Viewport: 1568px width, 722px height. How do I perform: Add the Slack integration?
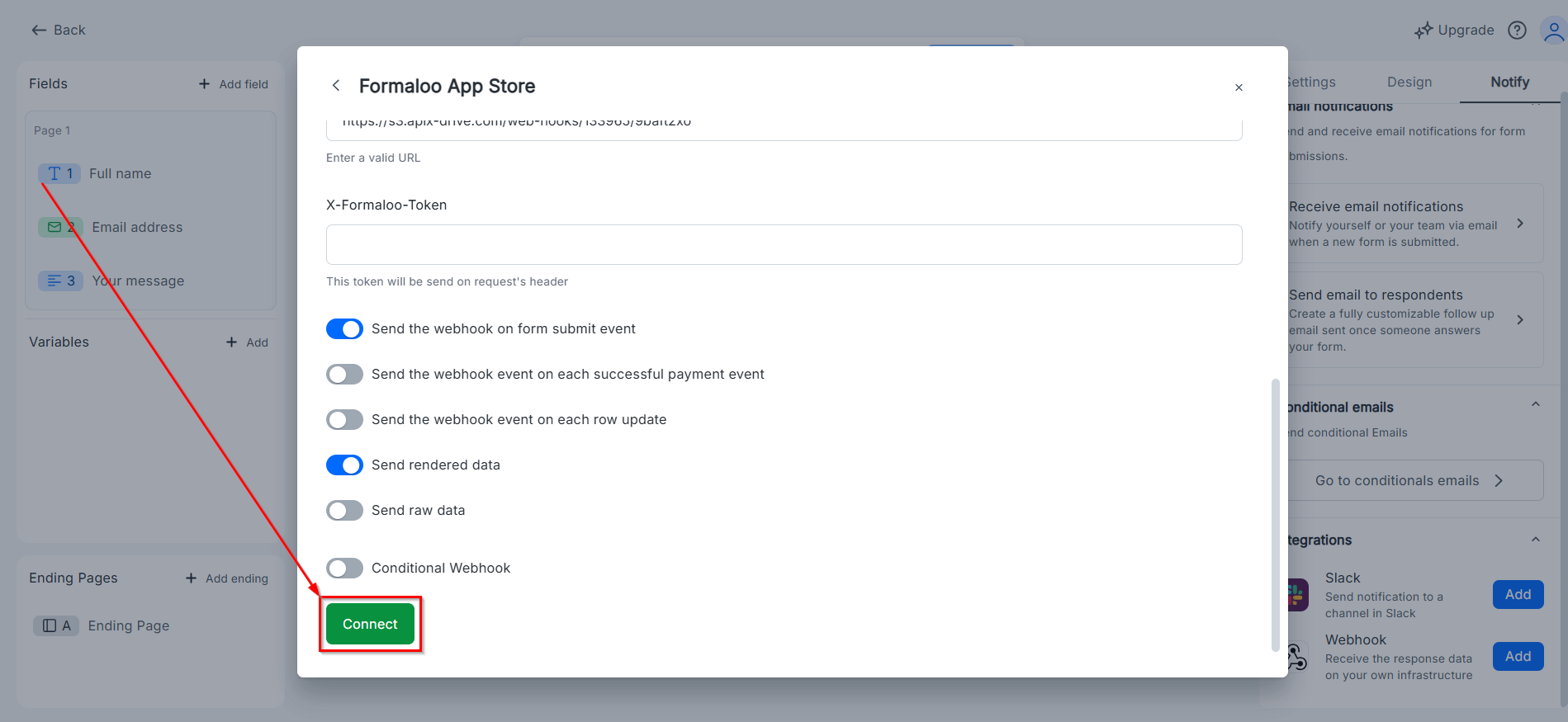point(1518,595)
